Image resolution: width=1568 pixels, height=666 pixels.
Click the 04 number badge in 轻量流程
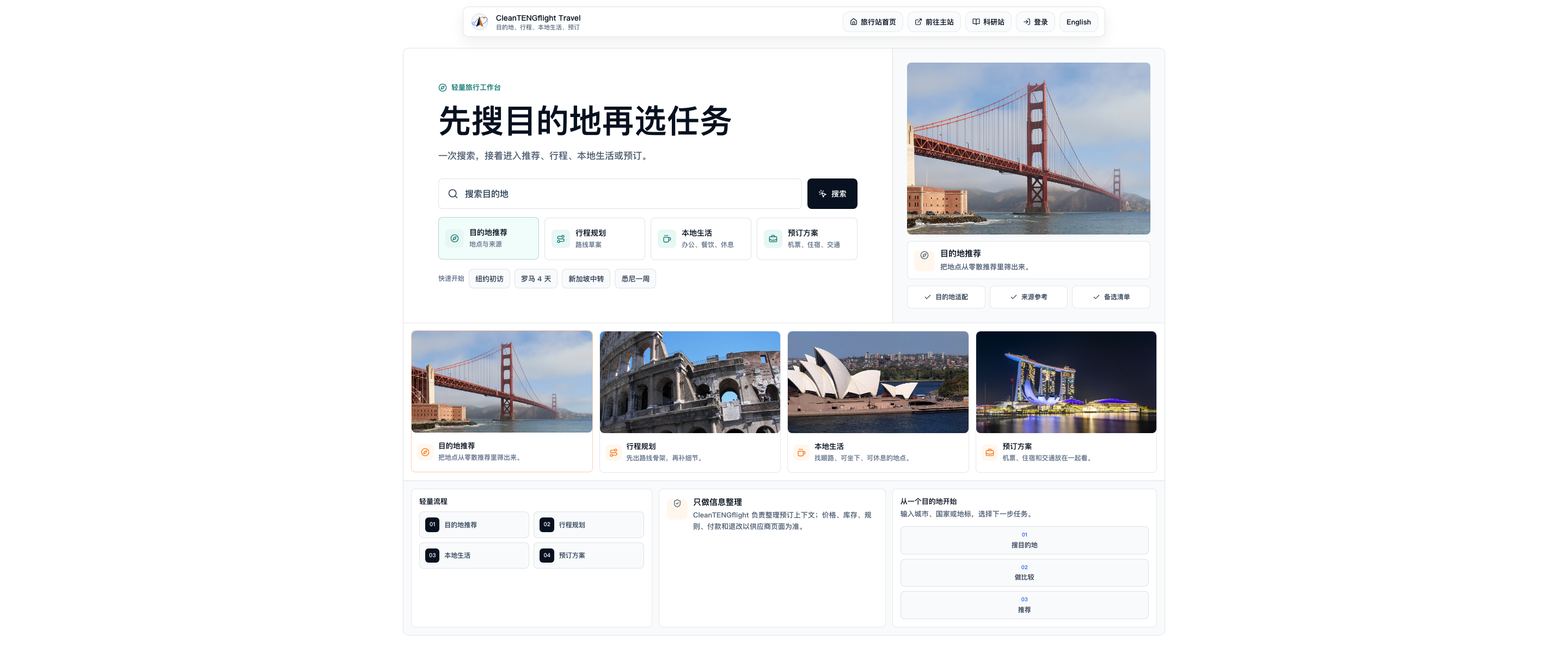tap(547, 556)
